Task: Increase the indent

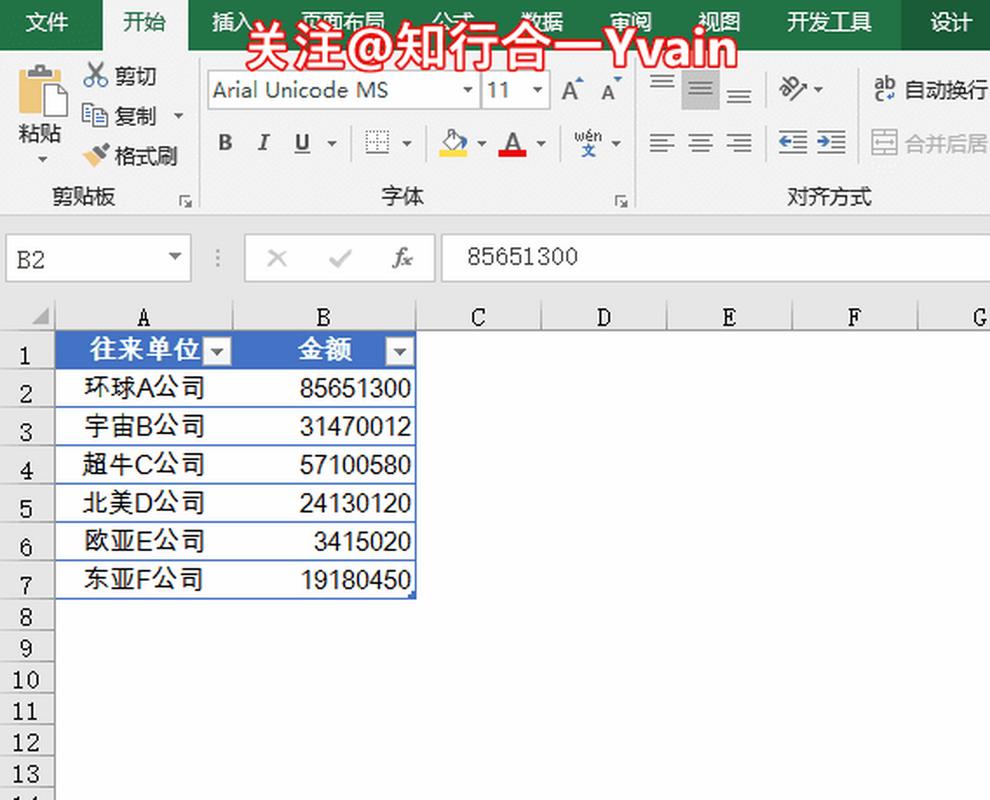Action: [x=831, y=143]
